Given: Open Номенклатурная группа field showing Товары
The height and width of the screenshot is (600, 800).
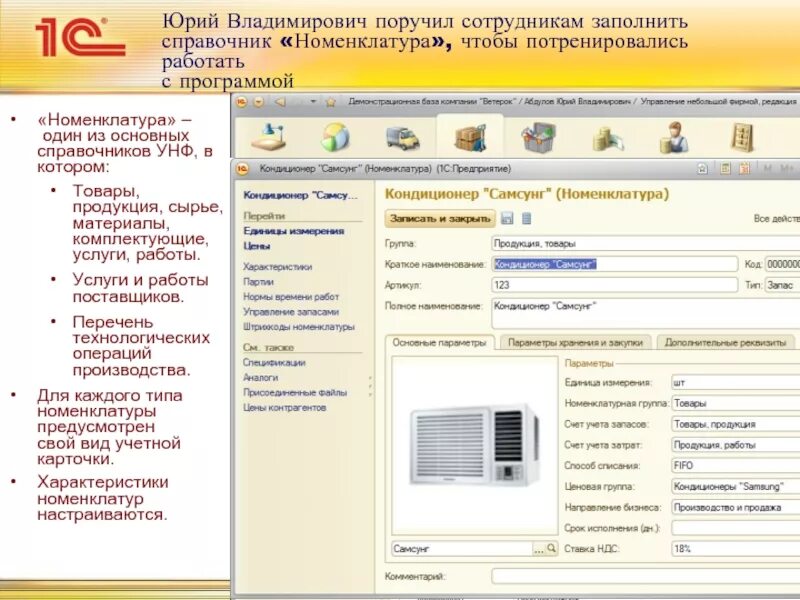Looking at the screenshot, I should coord(735,403).
